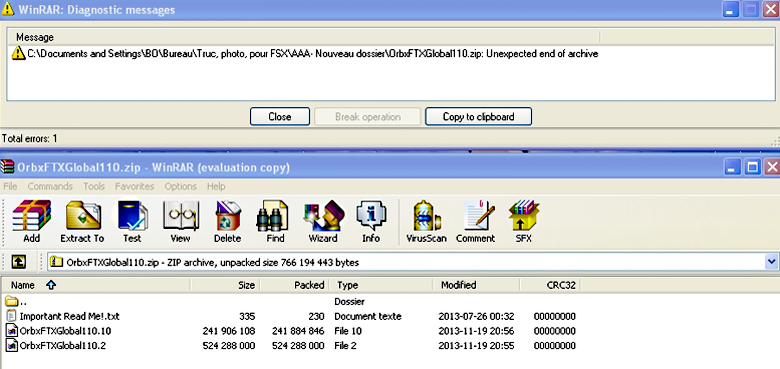Select the Important Read Me!.txt file
The image size is (780, 369).
tap(69, 316)
